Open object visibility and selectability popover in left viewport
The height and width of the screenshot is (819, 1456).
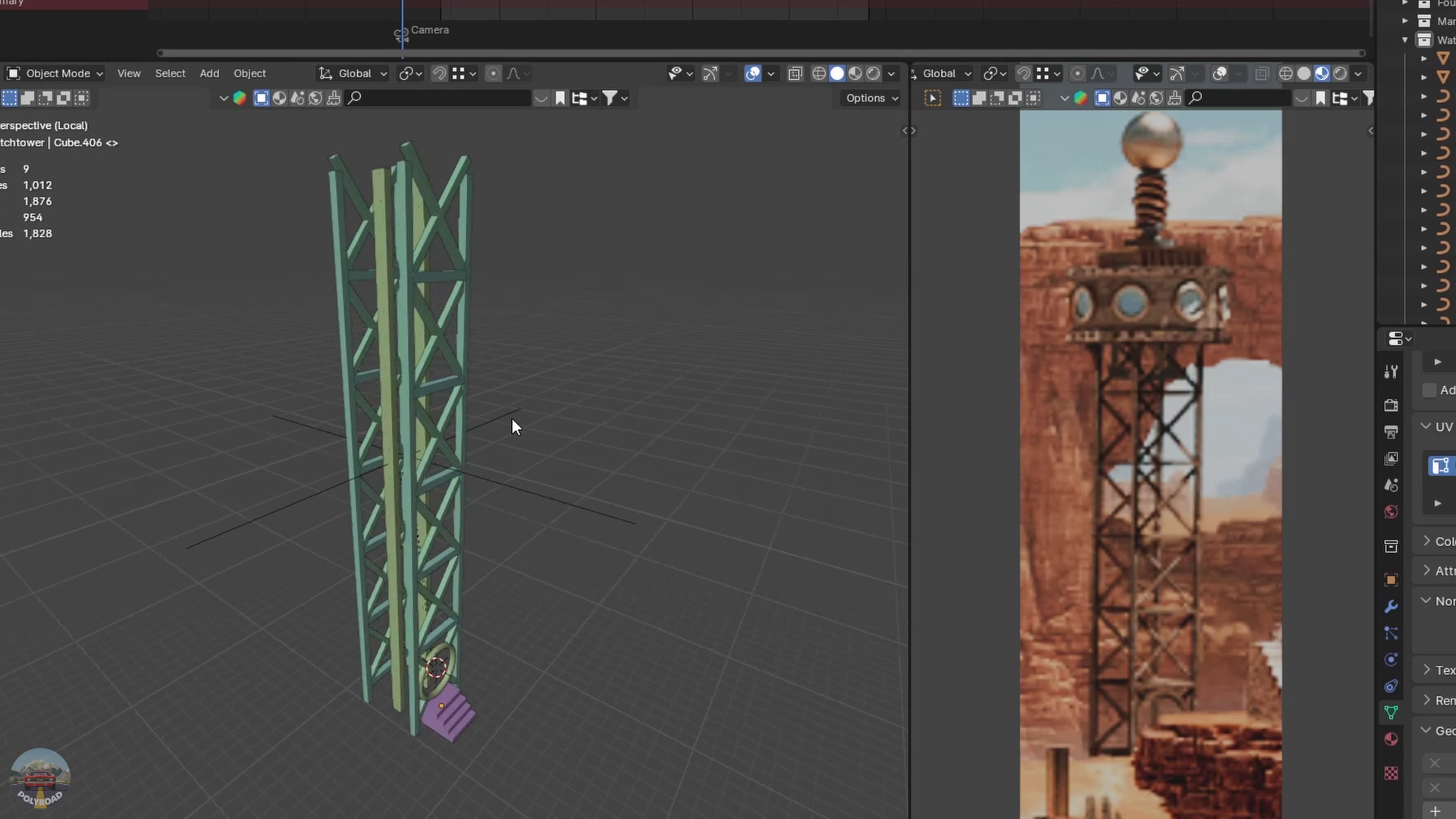(680, 74)
